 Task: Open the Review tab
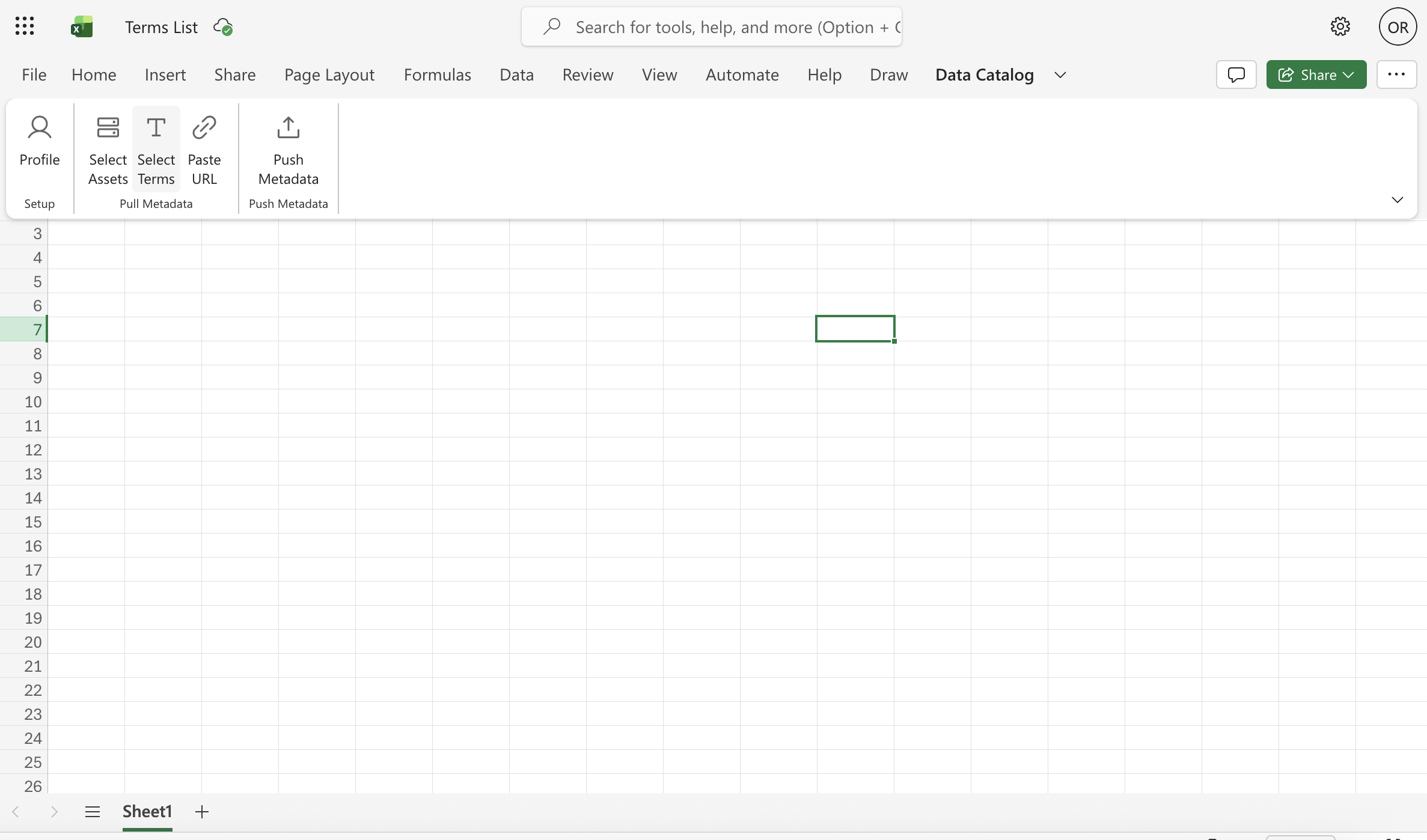[588, 75]
